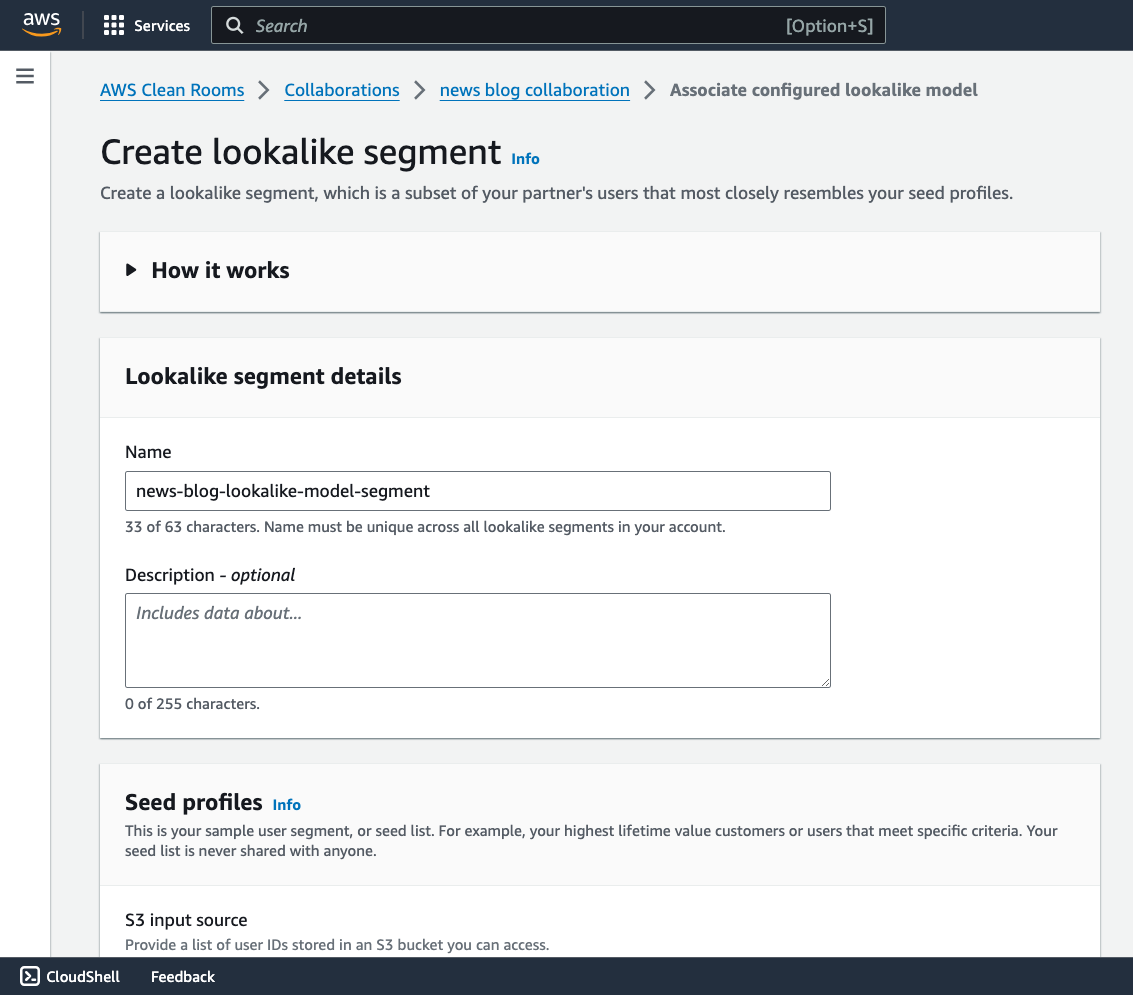Expand the How it works triangle
Viewport: 1133px width, 995px height.
pos(131,270)
